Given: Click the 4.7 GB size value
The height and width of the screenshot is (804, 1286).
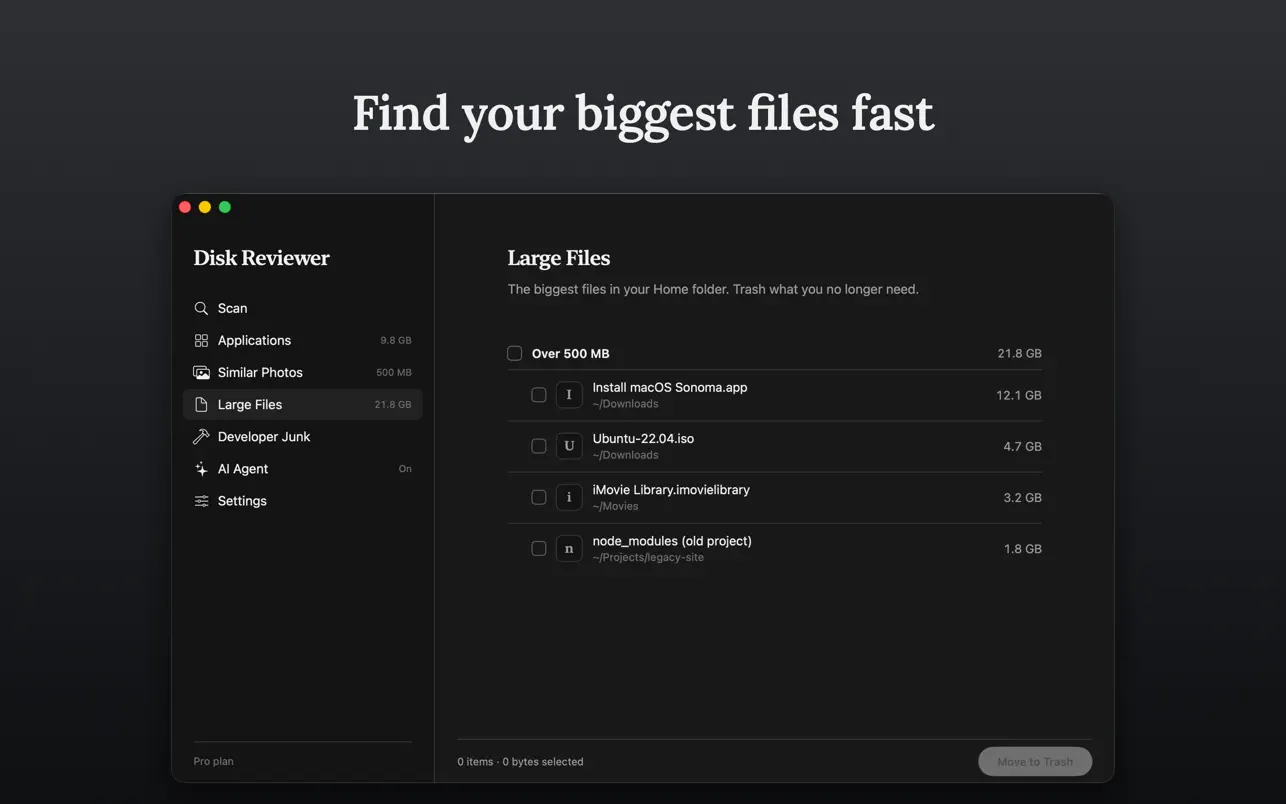Looking at the screenshot, I should tap(1022, 446).
